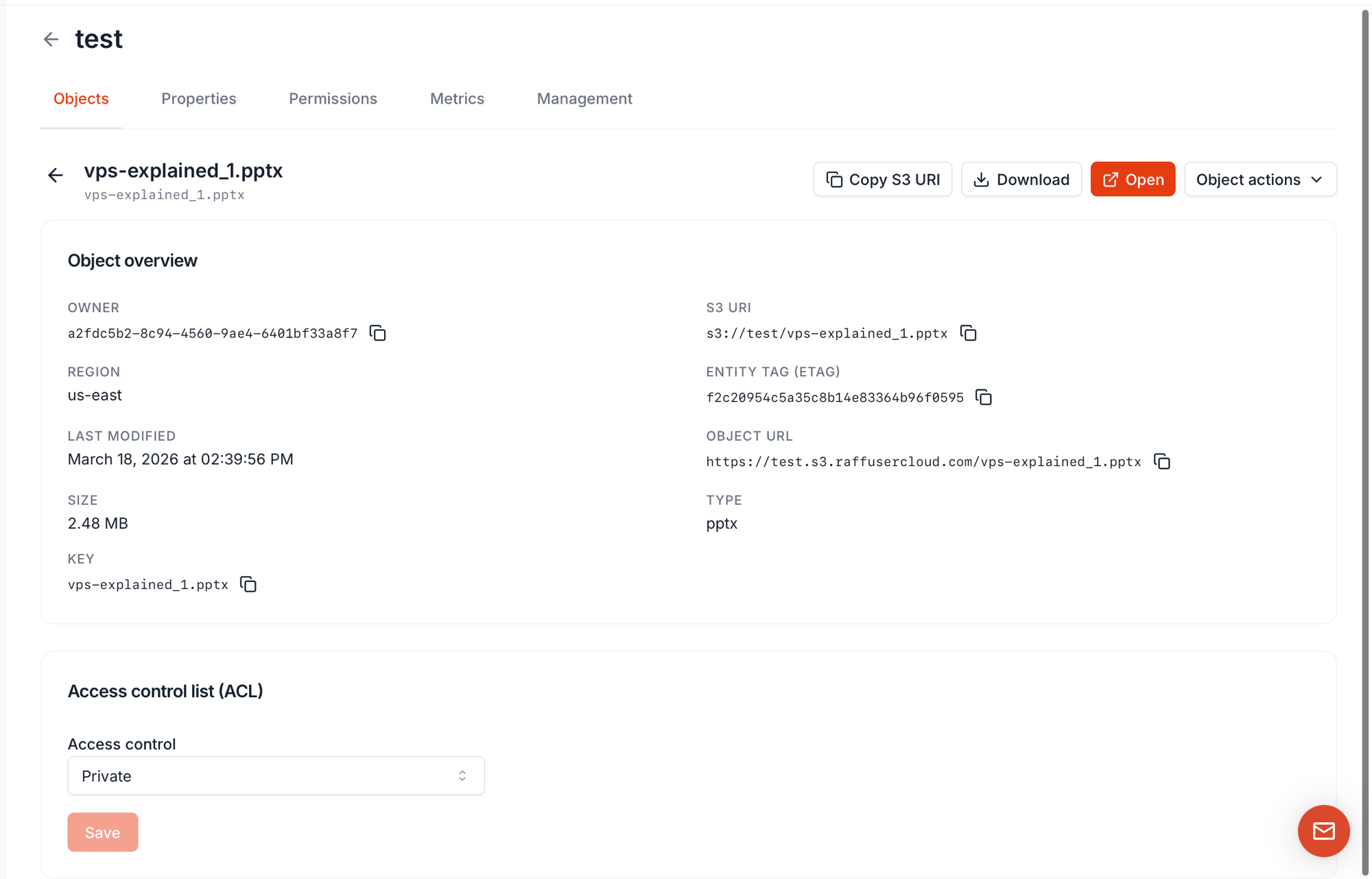Viewport: 1372px width, 879px height.
Task: Click the https://test.s3.raffusercloud.com object URL text
Action: click(x=923, y=461)
